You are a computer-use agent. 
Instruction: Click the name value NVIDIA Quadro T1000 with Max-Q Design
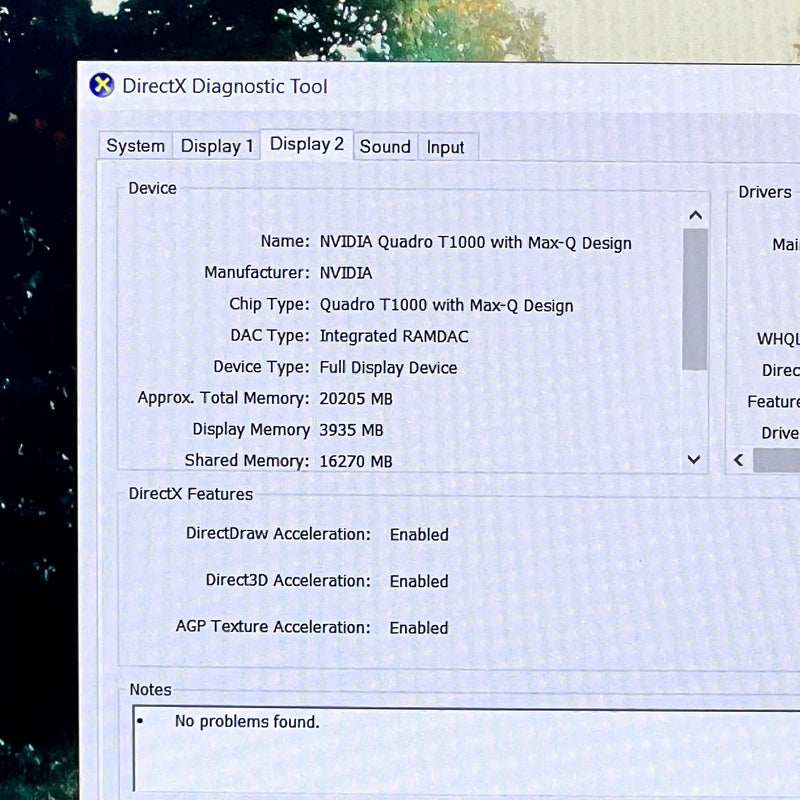476,243
